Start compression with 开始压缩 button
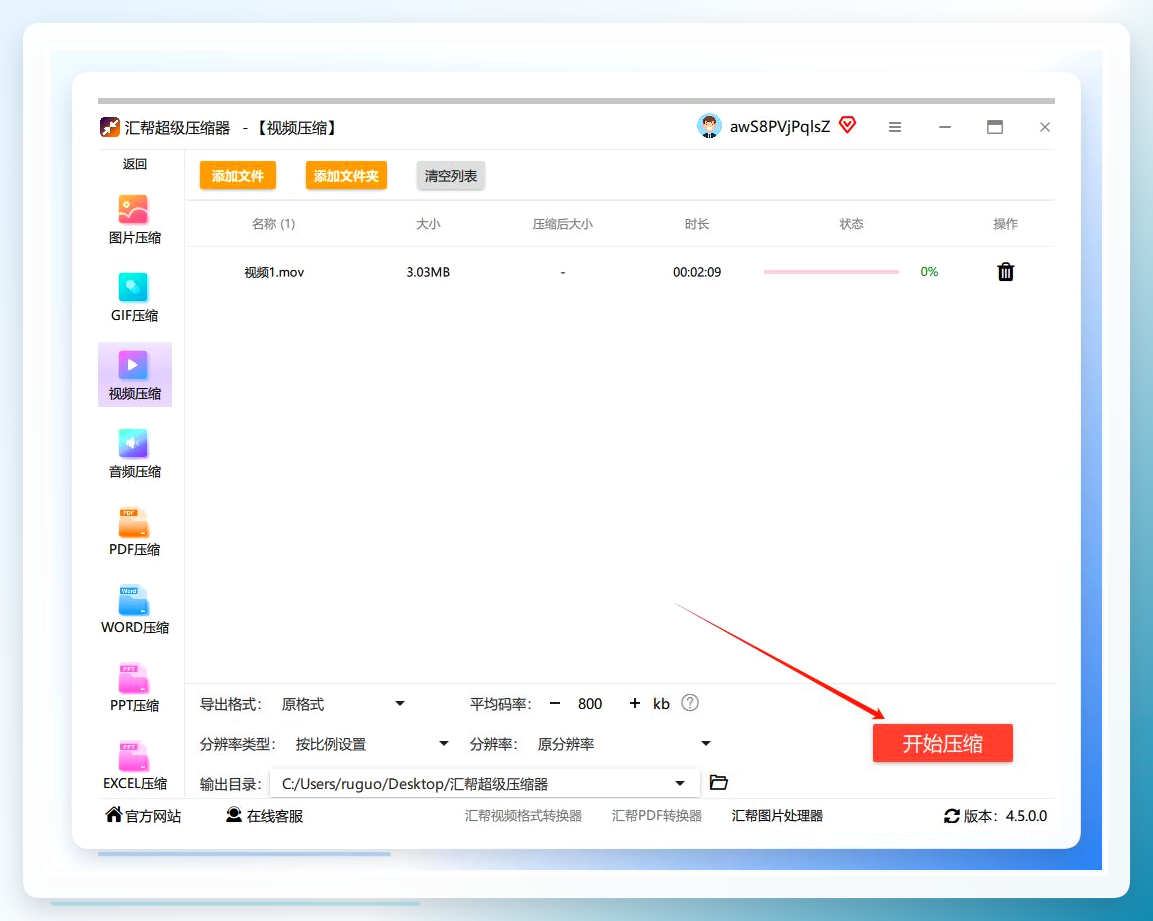The image size is (1153, 921). pos(943,743)
